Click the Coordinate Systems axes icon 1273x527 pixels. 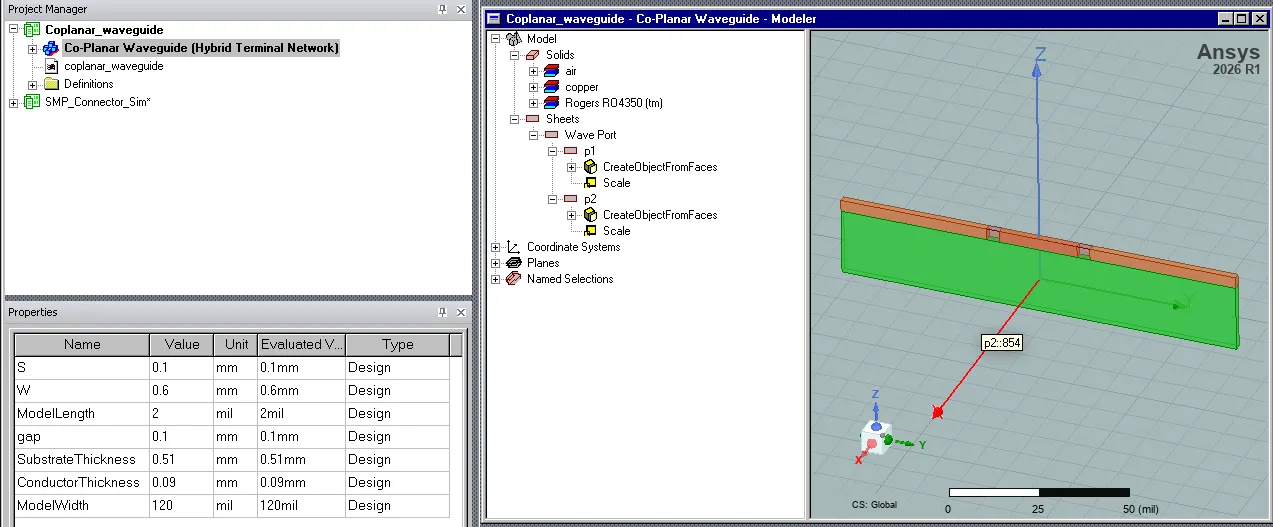[514, 247]
